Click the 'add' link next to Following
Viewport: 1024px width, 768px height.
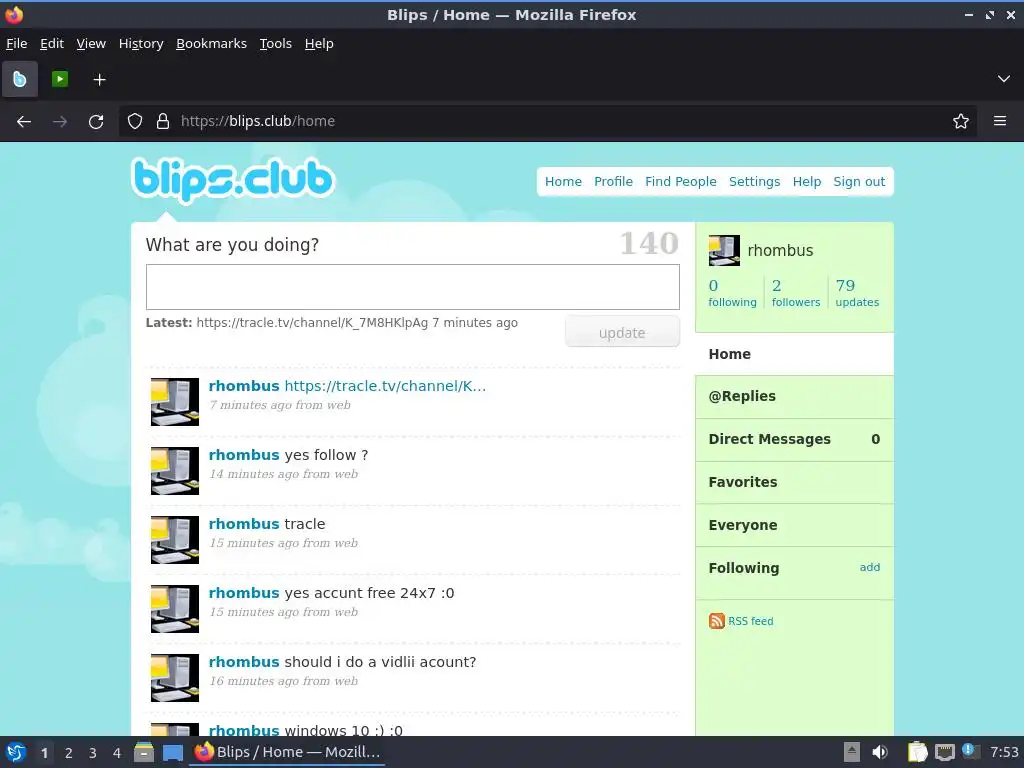(x=869, y=568)
